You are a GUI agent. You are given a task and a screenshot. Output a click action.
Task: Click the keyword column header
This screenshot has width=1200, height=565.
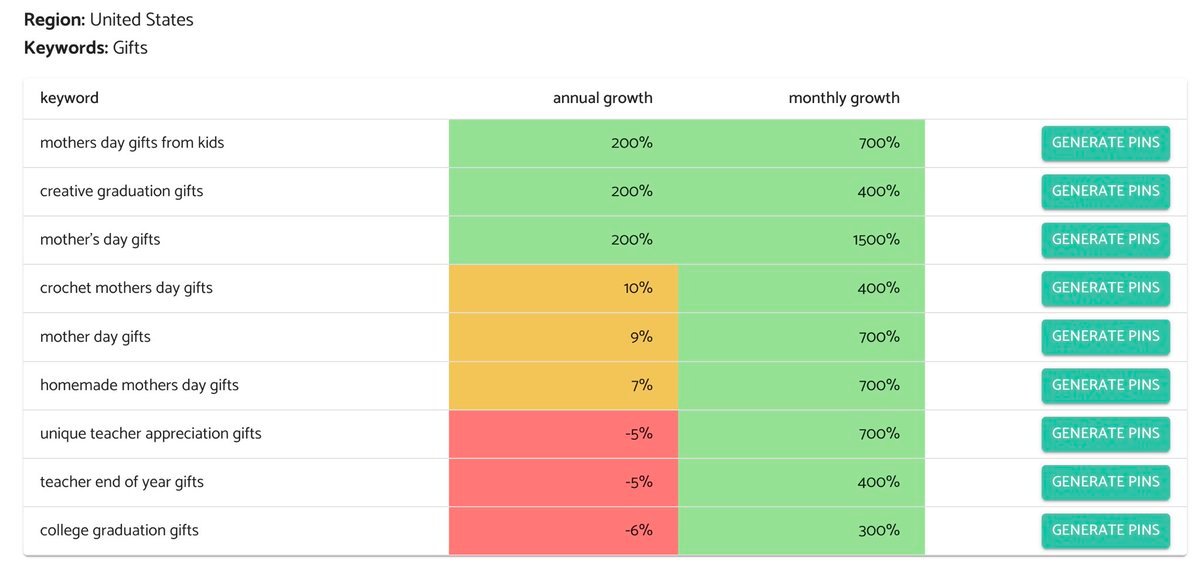coord(69,98)
